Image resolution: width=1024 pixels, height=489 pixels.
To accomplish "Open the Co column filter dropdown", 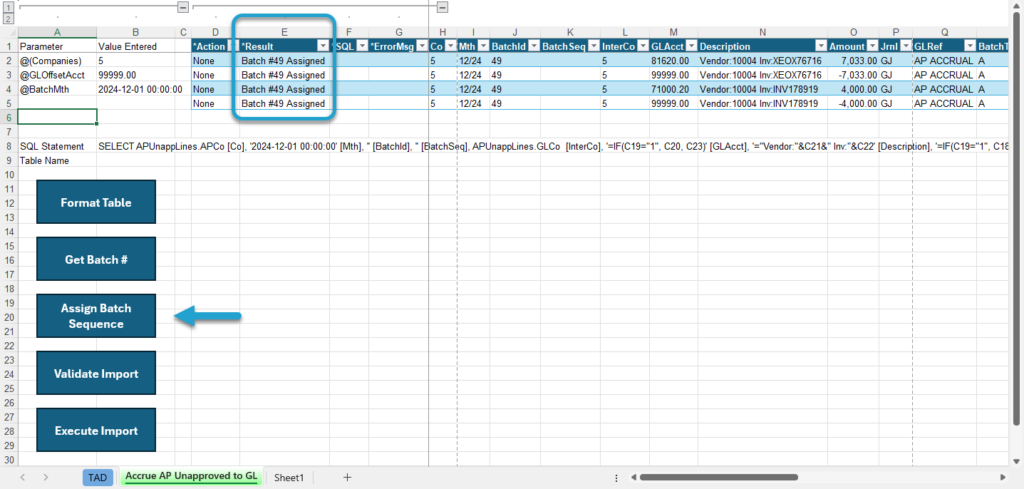I will (x=450, y=46).
